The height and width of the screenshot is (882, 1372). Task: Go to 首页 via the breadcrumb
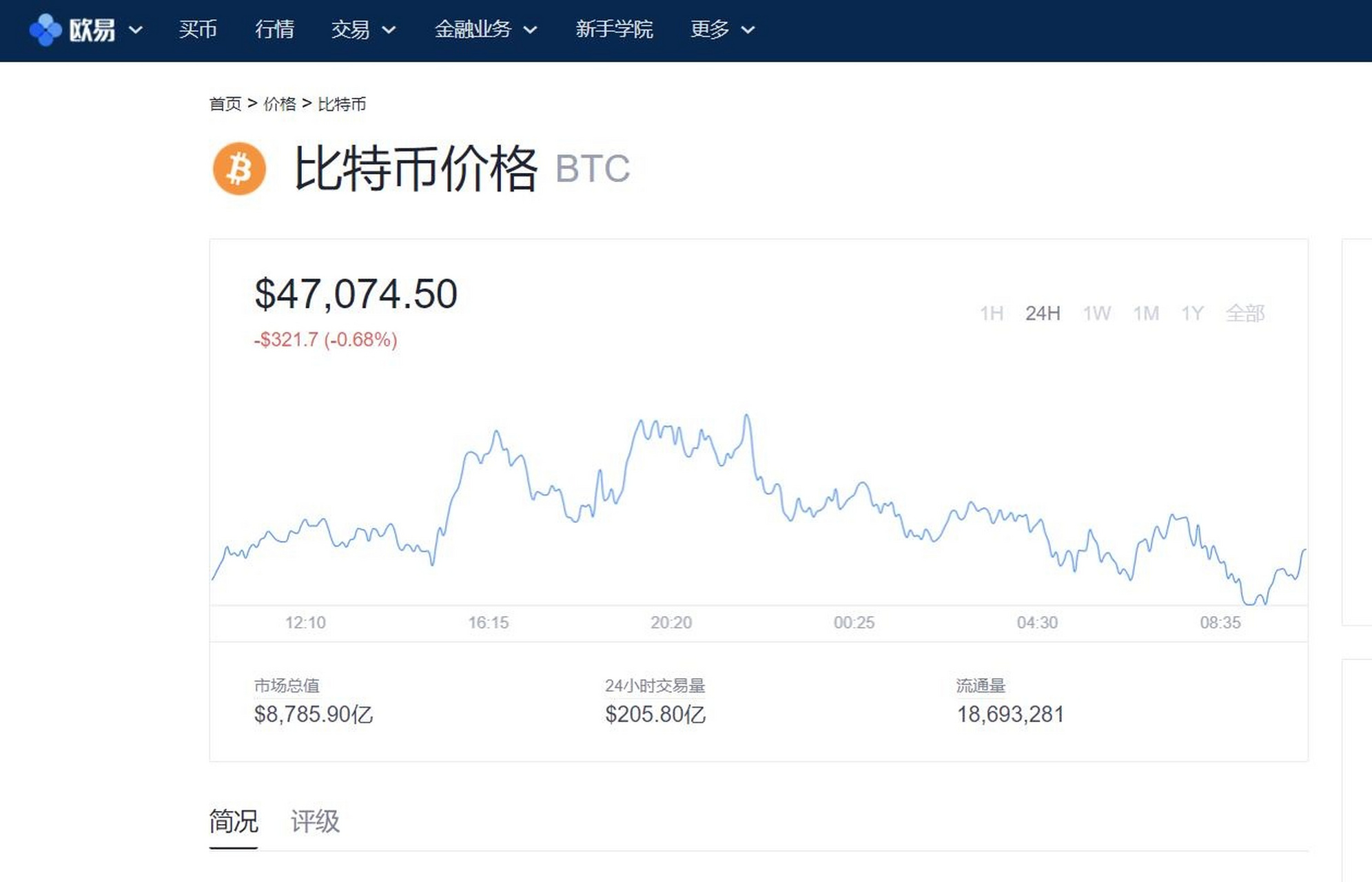(x=226, y=104)
